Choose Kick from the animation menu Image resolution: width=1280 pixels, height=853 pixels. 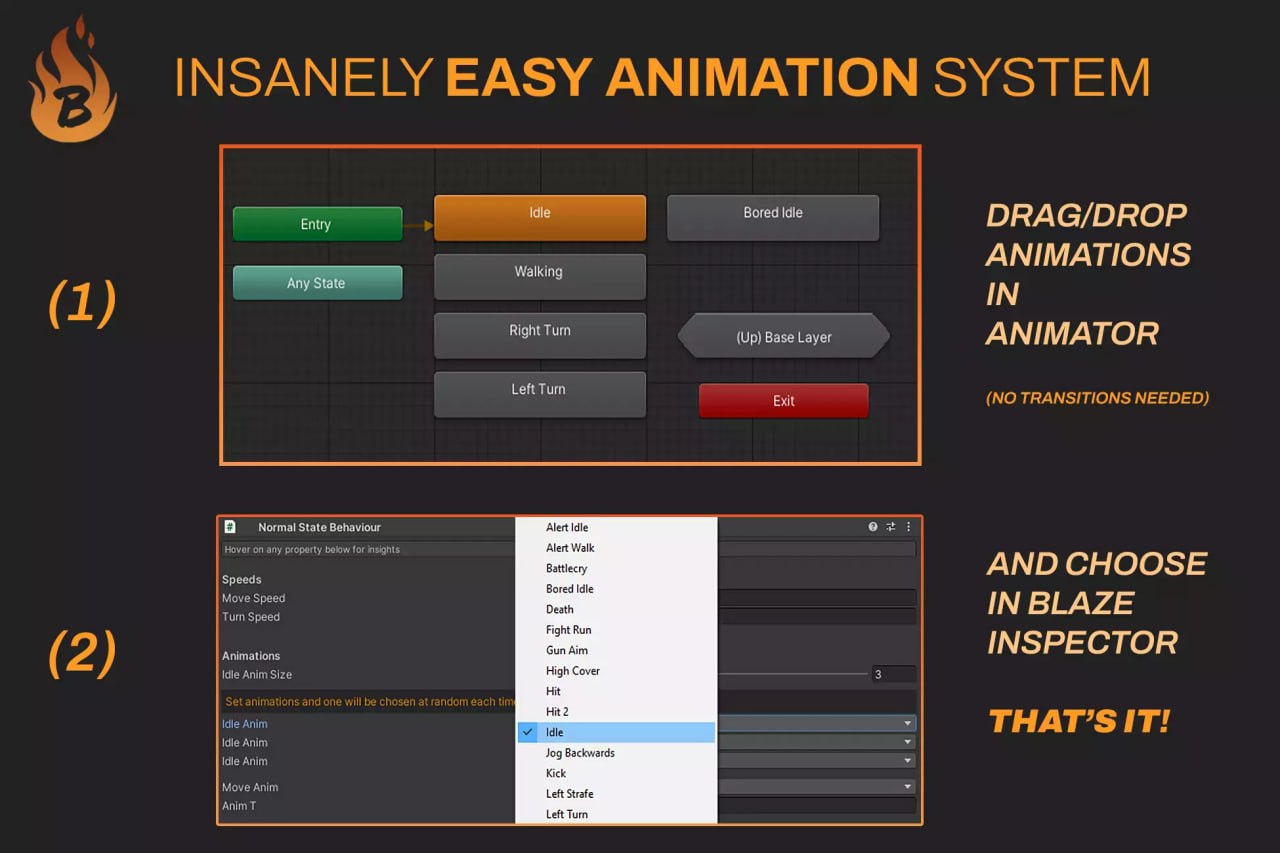[556, 773]
